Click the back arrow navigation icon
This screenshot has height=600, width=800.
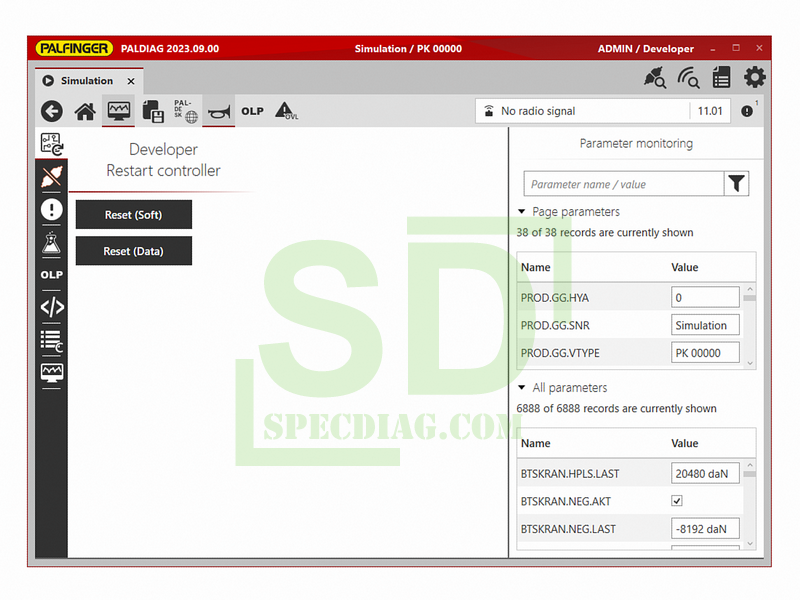pos(51,112)
